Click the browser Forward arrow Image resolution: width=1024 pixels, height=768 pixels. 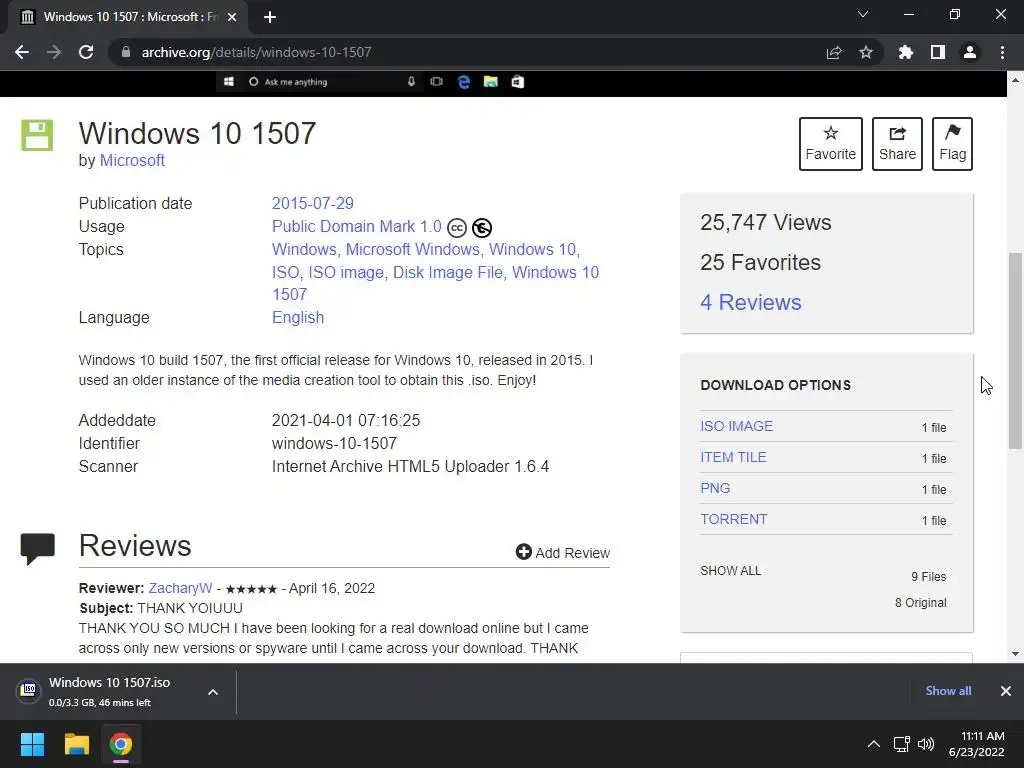pos(54,52)
